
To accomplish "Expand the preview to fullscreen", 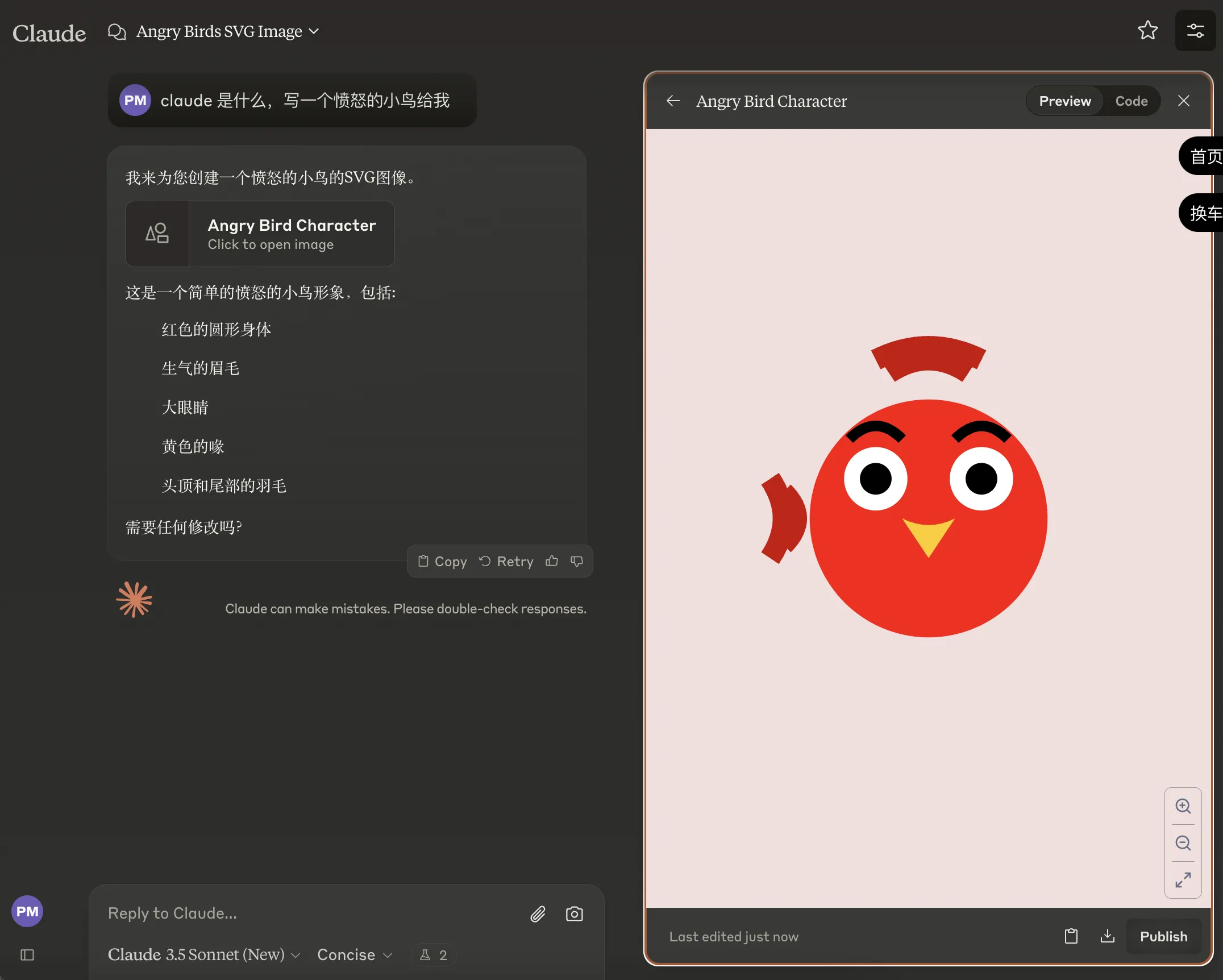I will coord(1183,880).
